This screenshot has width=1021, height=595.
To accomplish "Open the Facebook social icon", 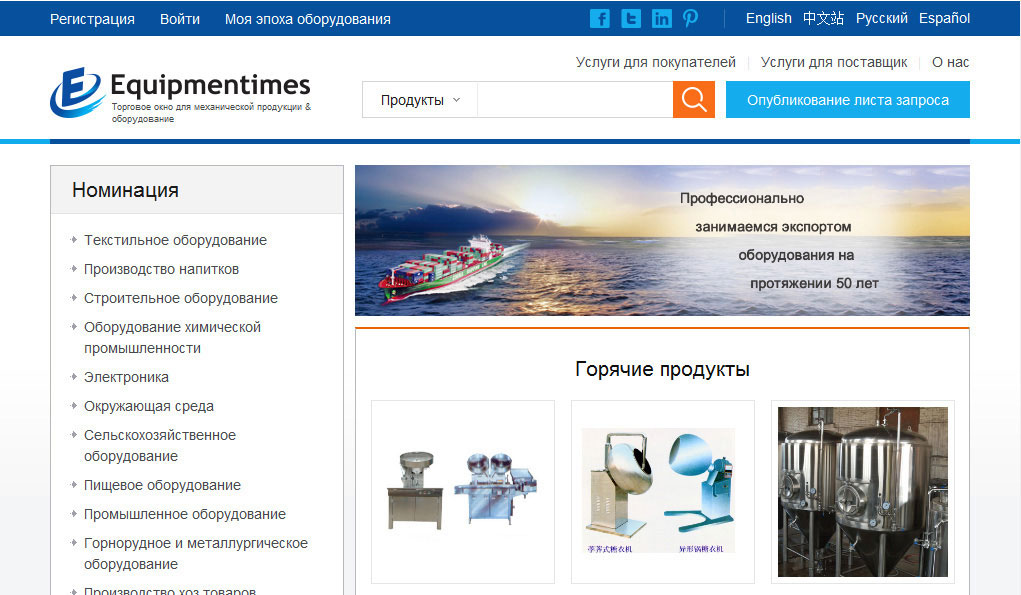I will pyautogui.click(x=600, y=18).
